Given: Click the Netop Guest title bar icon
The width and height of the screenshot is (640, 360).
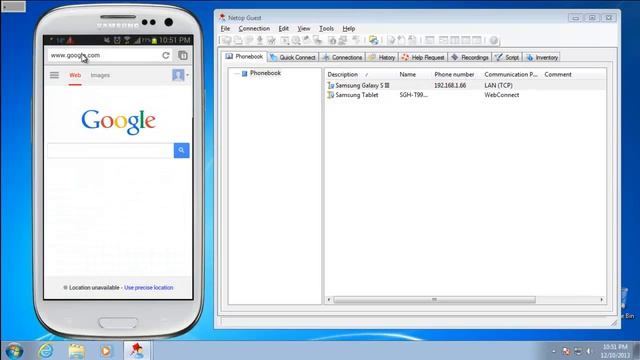Looking at the screenshot, I should pos(222,17).
